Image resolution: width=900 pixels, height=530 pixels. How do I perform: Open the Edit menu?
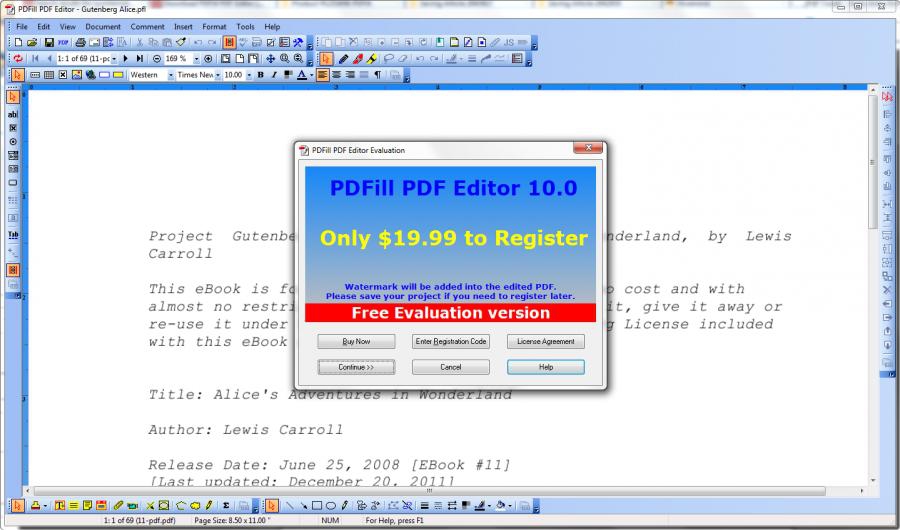pos(44,26)
